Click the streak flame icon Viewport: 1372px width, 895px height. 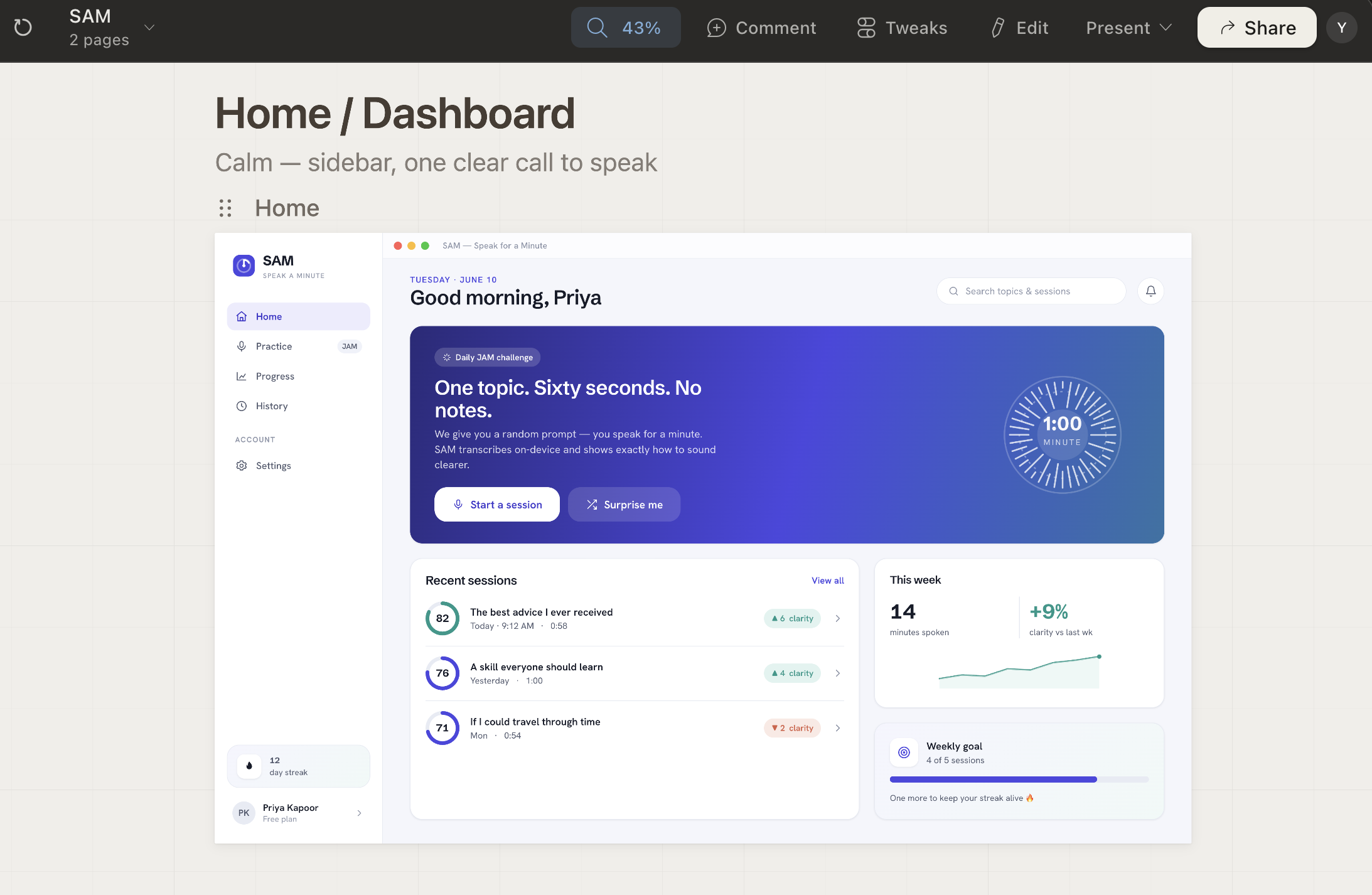249,766
